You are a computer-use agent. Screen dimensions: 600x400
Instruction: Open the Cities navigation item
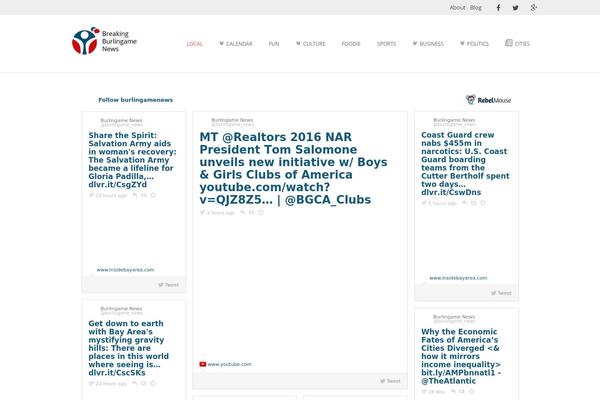pos(522,44)
